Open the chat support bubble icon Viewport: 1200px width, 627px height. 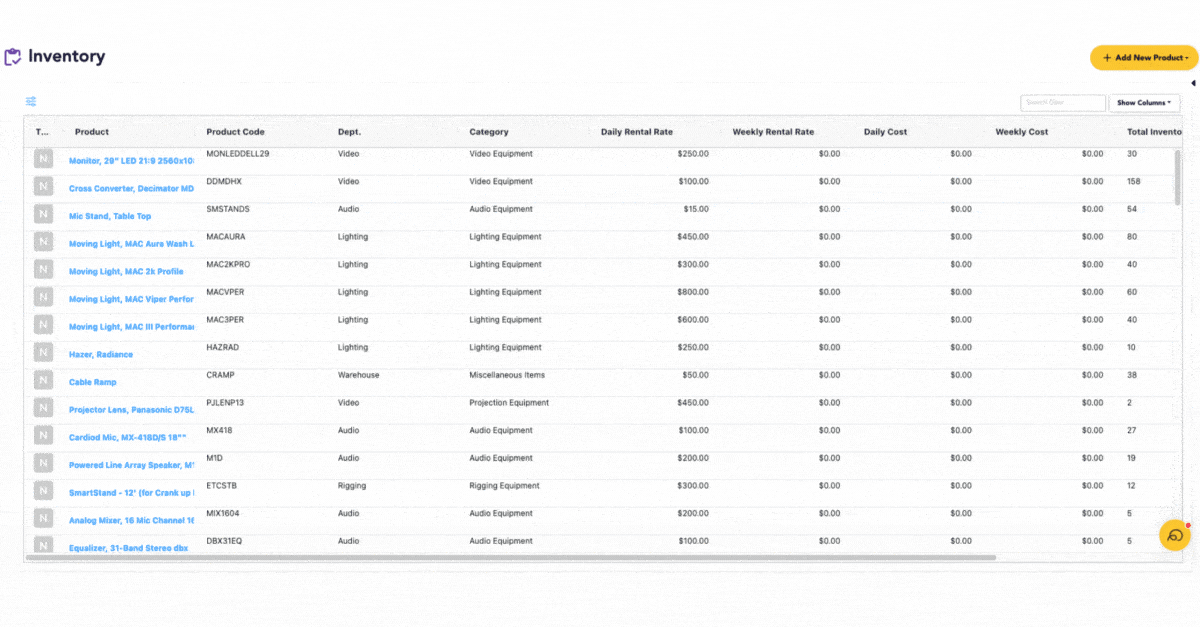(1175, 536)
